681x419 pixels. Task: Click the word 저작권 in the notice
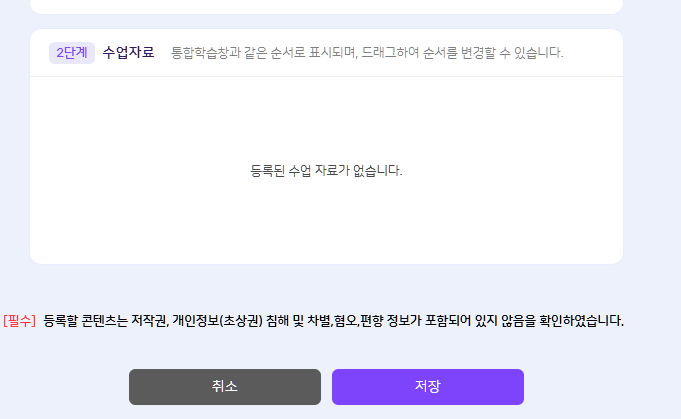tap(148, 321)
